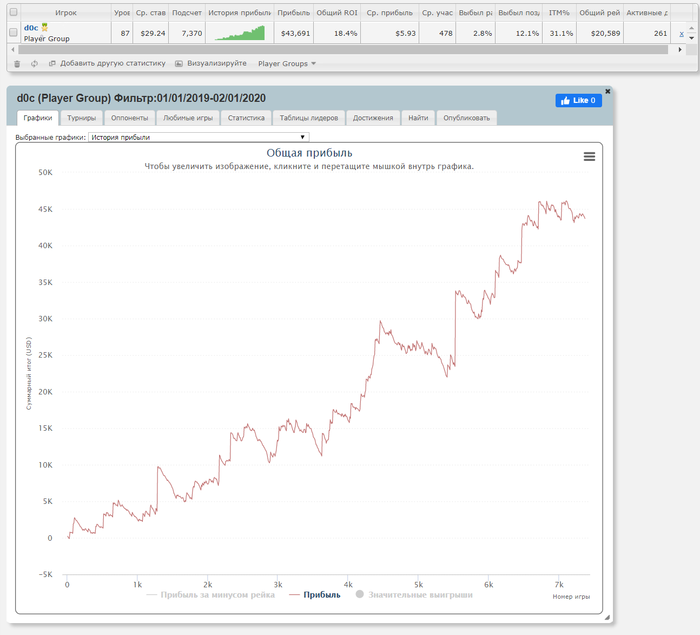Screen dimensions: 700x635
Task: Sort by the Игрок column header
Action: tap(66, 13)
